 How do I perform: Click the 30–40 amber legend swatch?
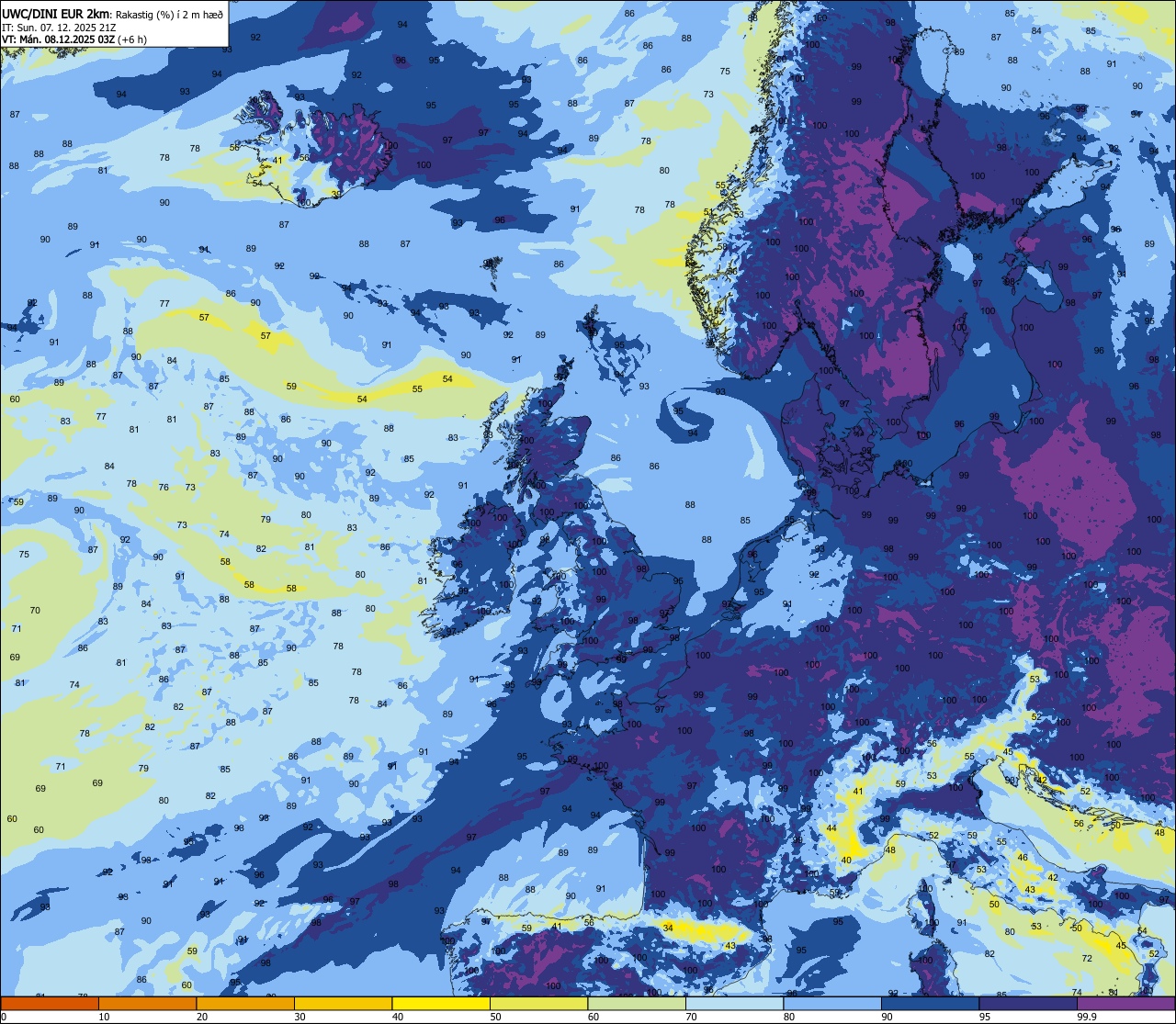point(343,1003)
